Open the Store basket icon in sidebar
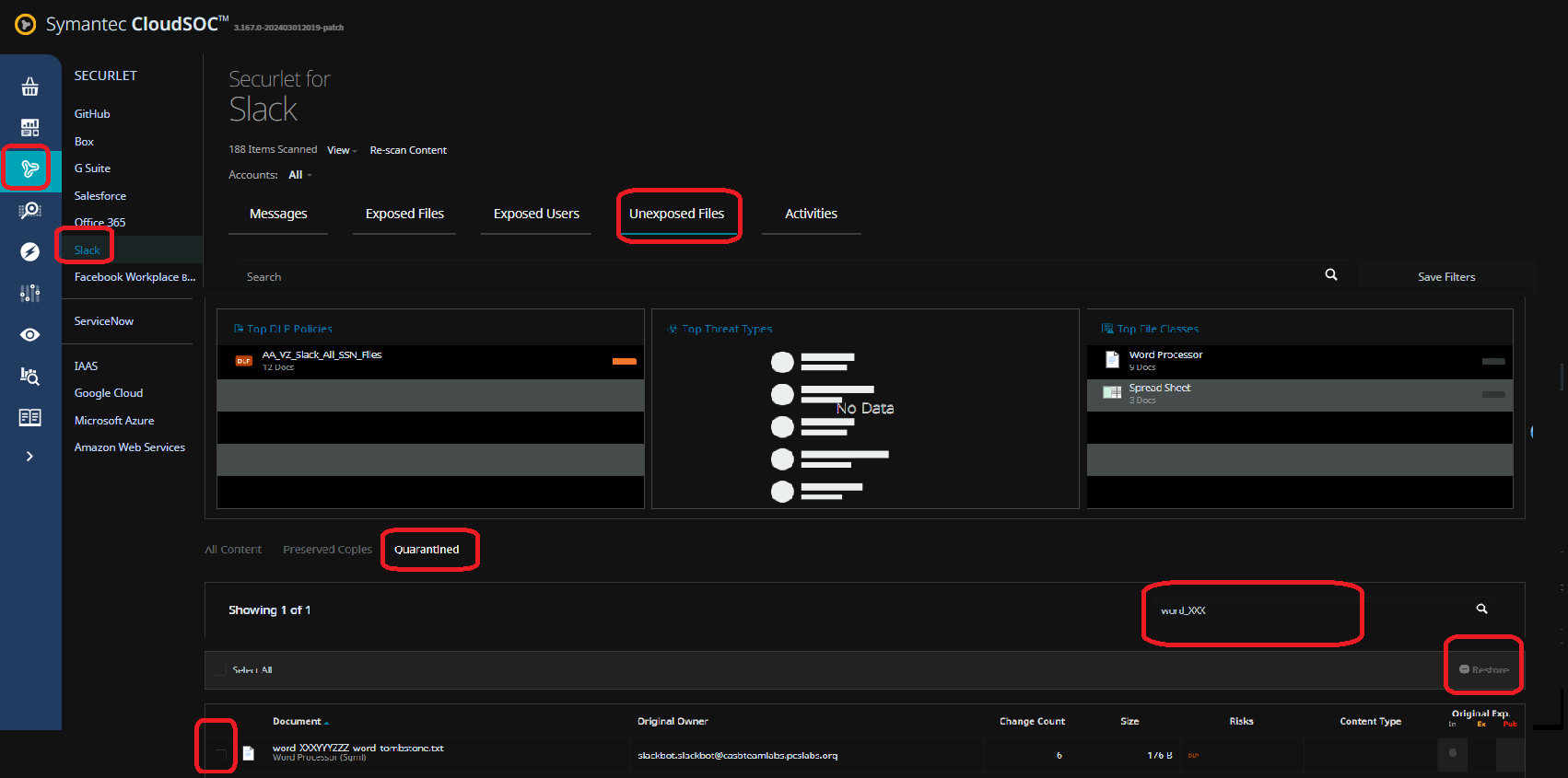The height and width of the screenshot is (778, 1568). click(29, 87)
